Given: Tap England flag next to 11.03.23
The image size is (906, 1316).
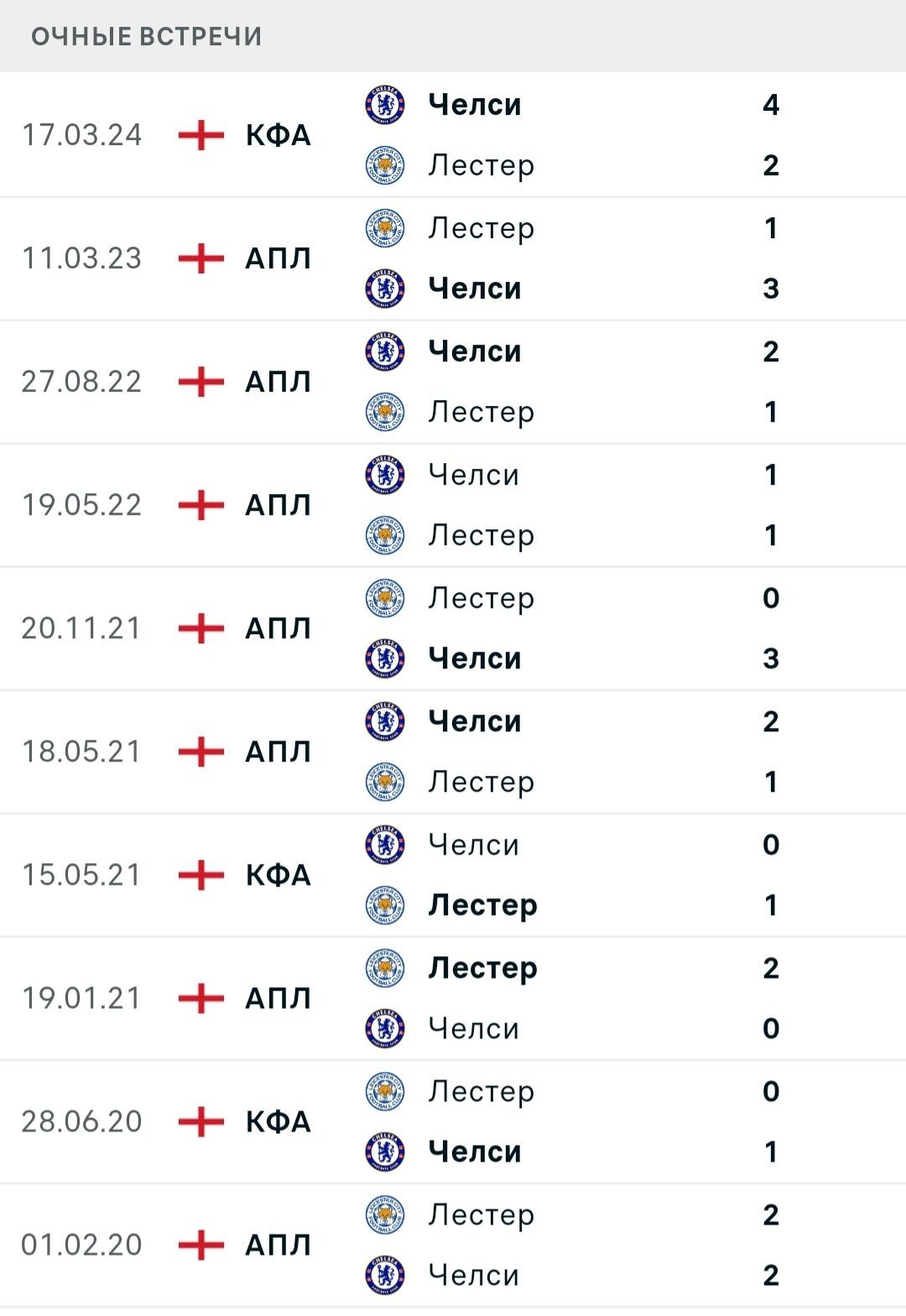Looking at the screenshot, I should pos(201,258).
